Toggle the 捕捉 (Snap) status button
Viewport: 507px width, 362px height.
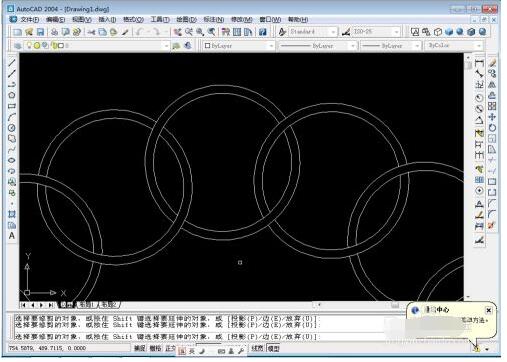(140, 348)
